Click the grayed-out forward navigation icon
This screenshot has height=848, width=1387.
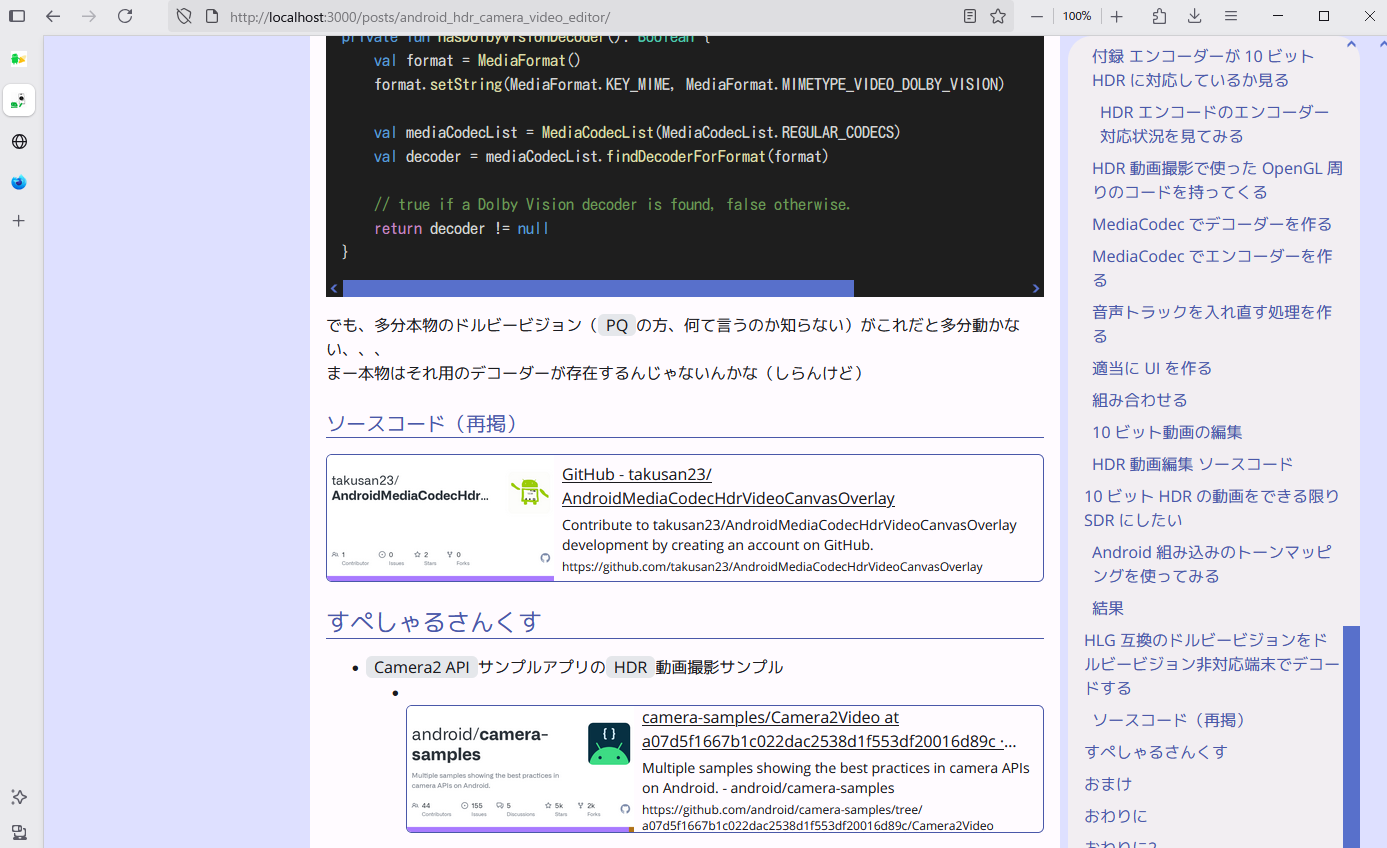click(89, 16)
